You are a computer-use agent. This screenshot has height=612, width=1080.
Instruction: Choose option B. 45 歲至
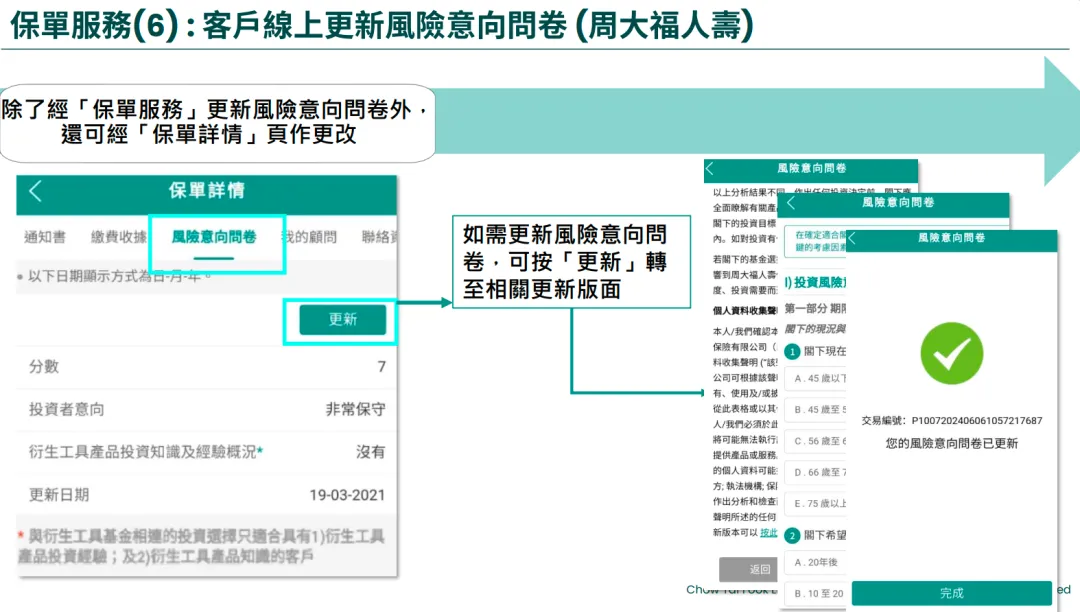click(816, 410)
